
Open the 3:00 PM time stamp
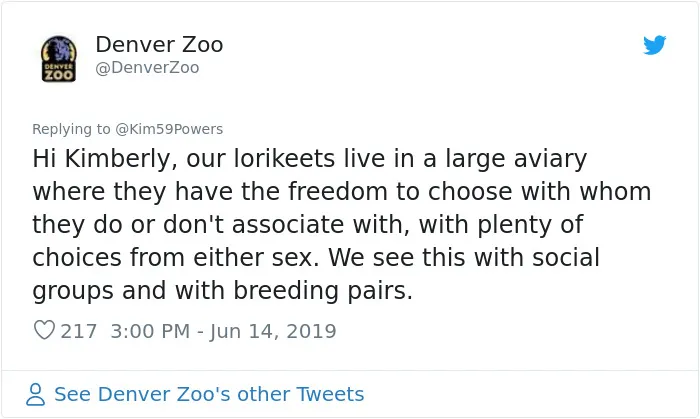click(x=150, y=331)
